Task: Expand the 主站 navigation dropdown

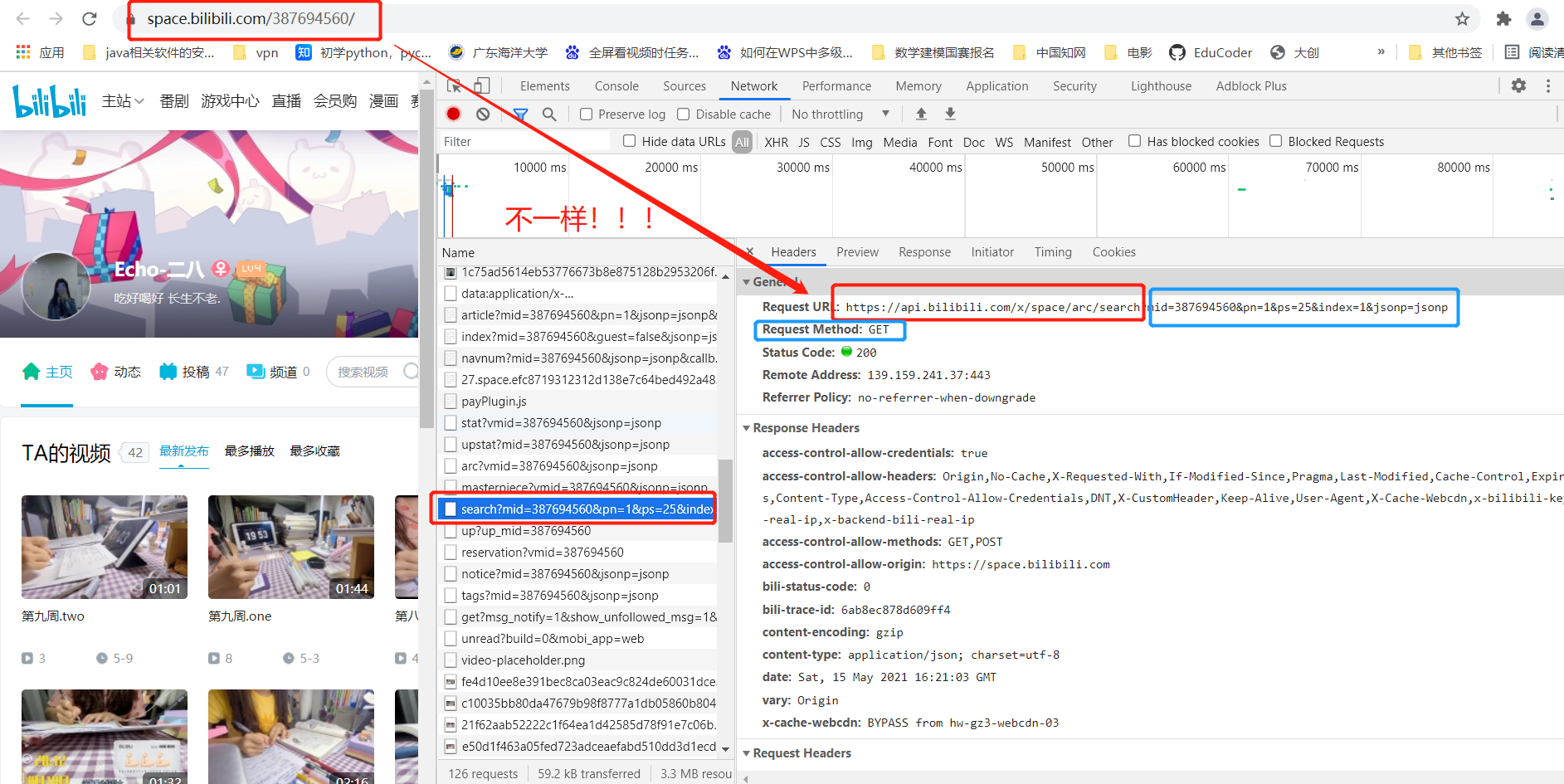Action: click(123, 100)
